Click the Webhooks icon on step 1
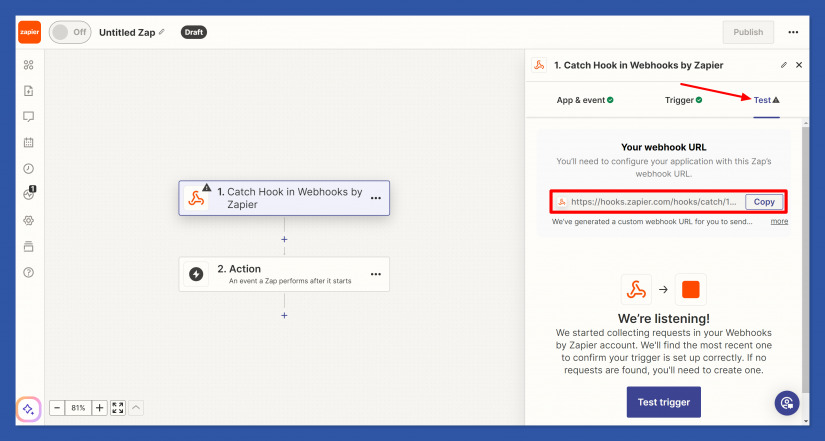The width and height of the screenshot is (825, 441). pos(196,199)
